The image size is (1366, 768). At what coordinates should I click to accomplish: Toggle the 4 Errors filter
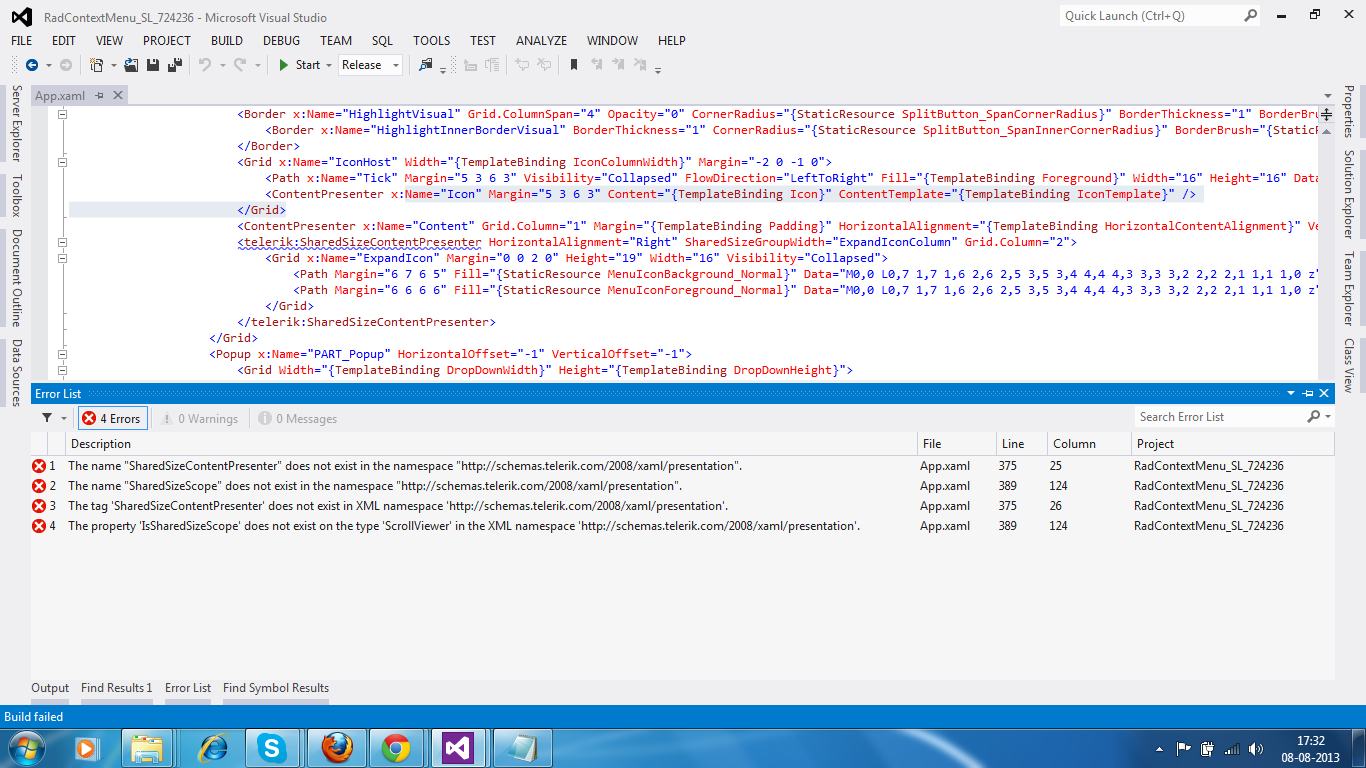(113, 418)
